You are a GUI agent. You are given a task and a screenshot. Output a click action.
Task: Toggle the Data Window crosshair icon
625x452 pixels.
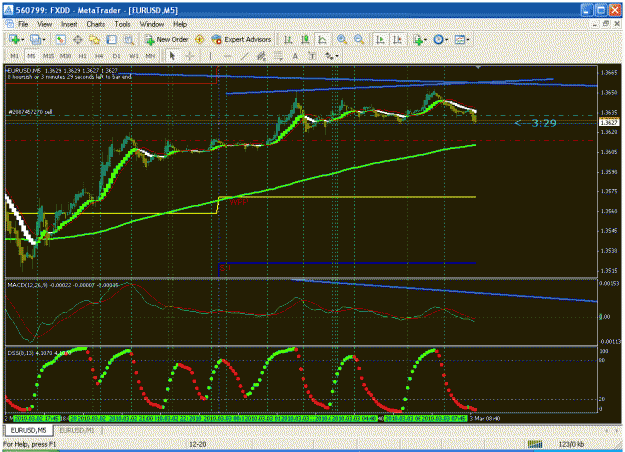[78, 39]
